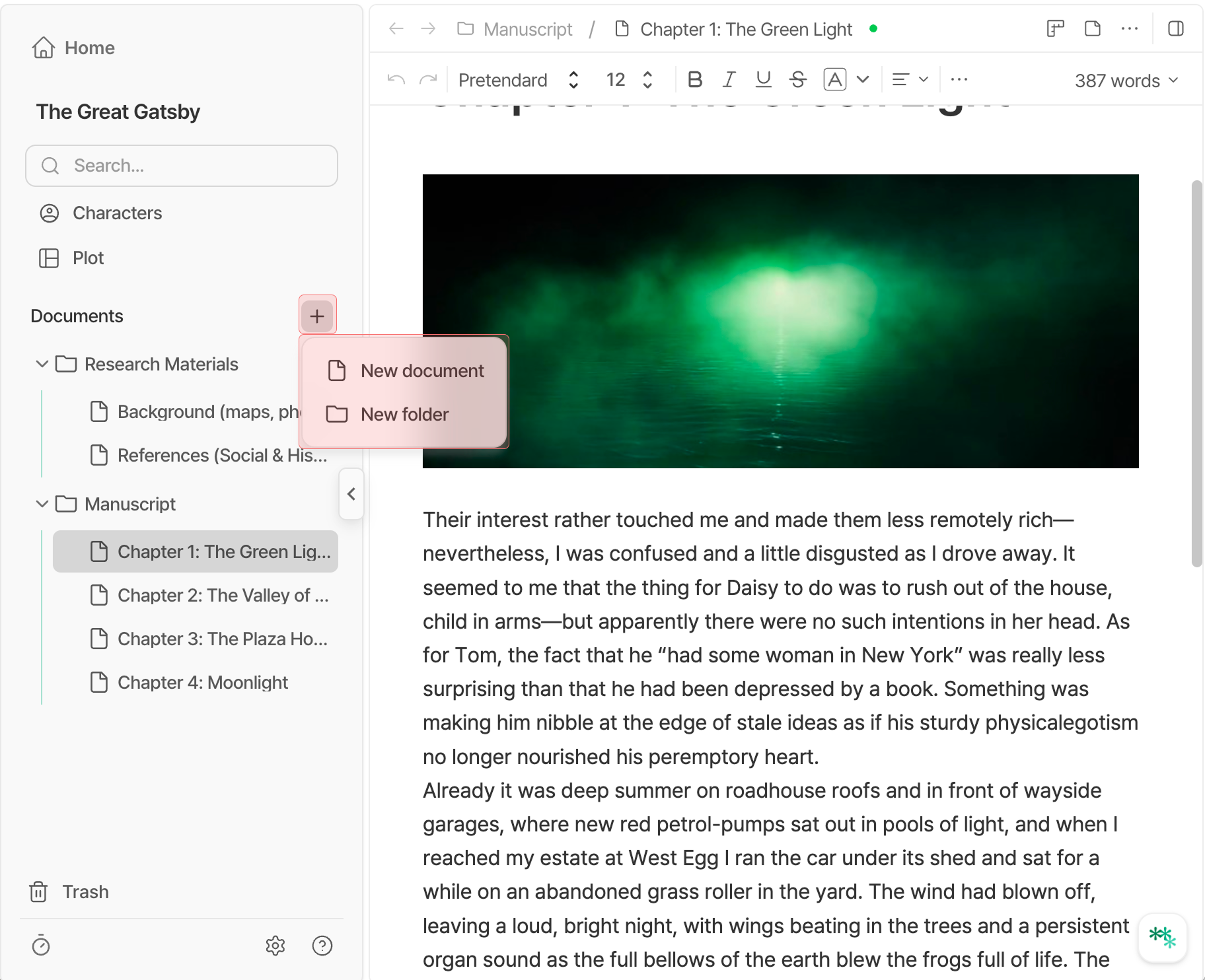Toggle strikethrough formatting
This screenshot has height=980, width=1205.
point(797,80)
